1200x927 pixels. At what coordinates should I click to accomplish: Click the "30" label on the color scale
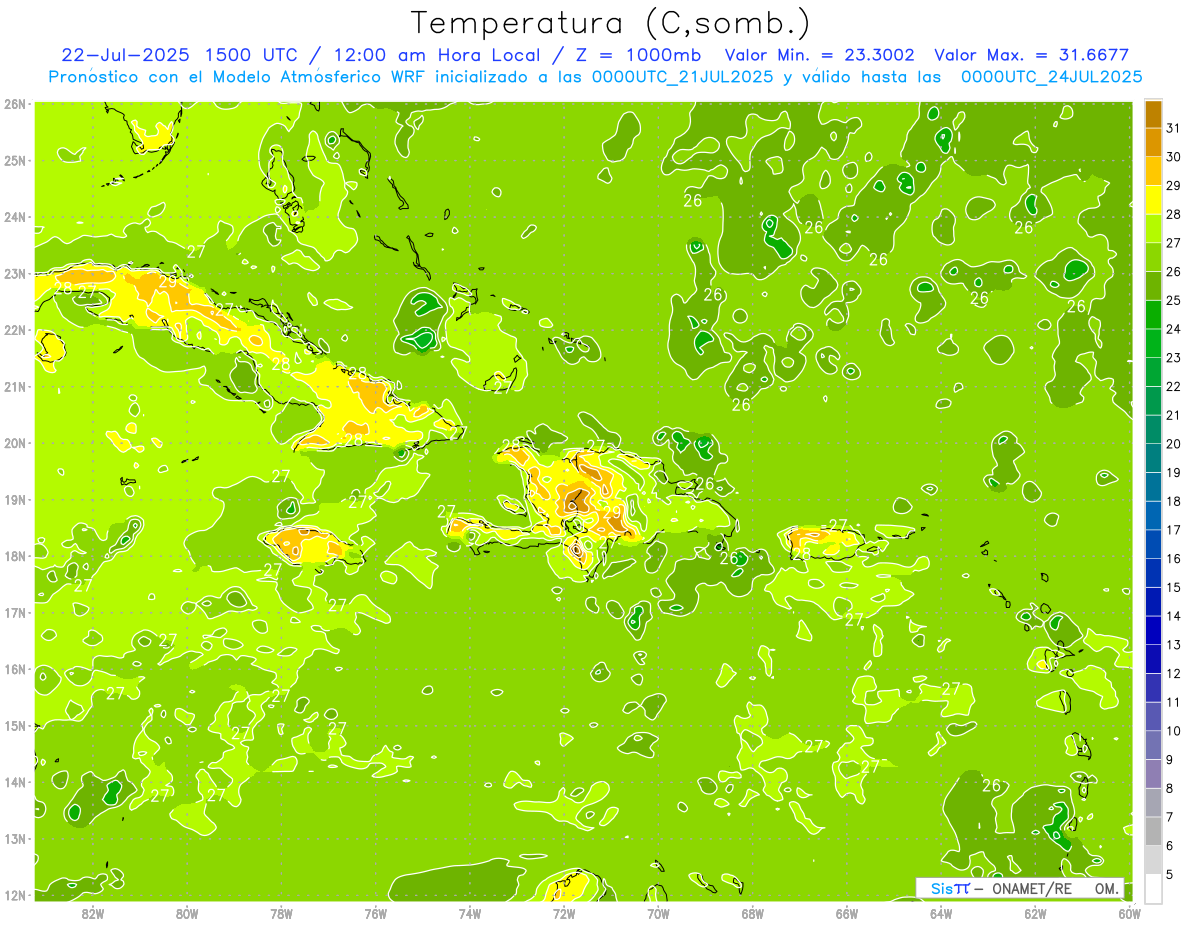[x=1173, y=157]
